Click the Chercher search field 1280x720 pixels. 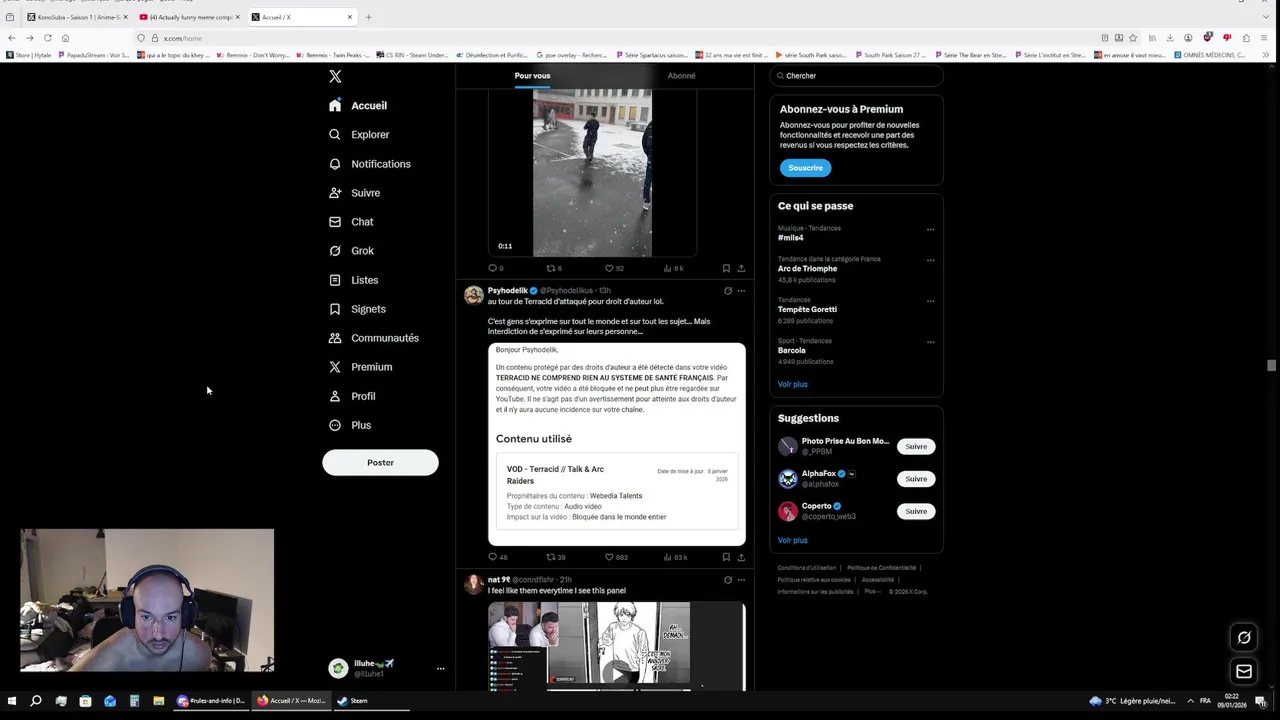[856, 76]
